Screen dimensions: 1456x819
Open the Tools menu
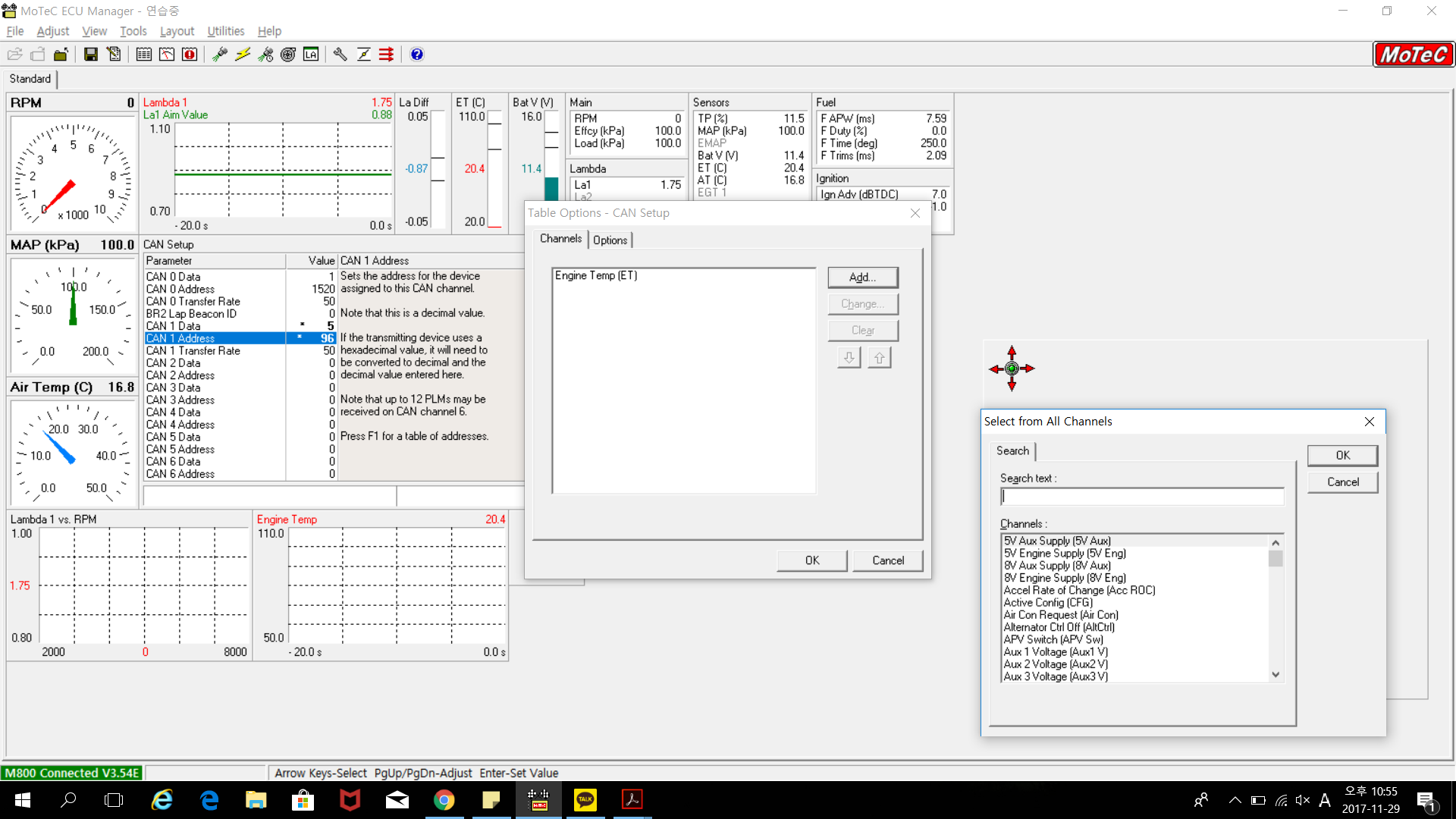[133, 31]
